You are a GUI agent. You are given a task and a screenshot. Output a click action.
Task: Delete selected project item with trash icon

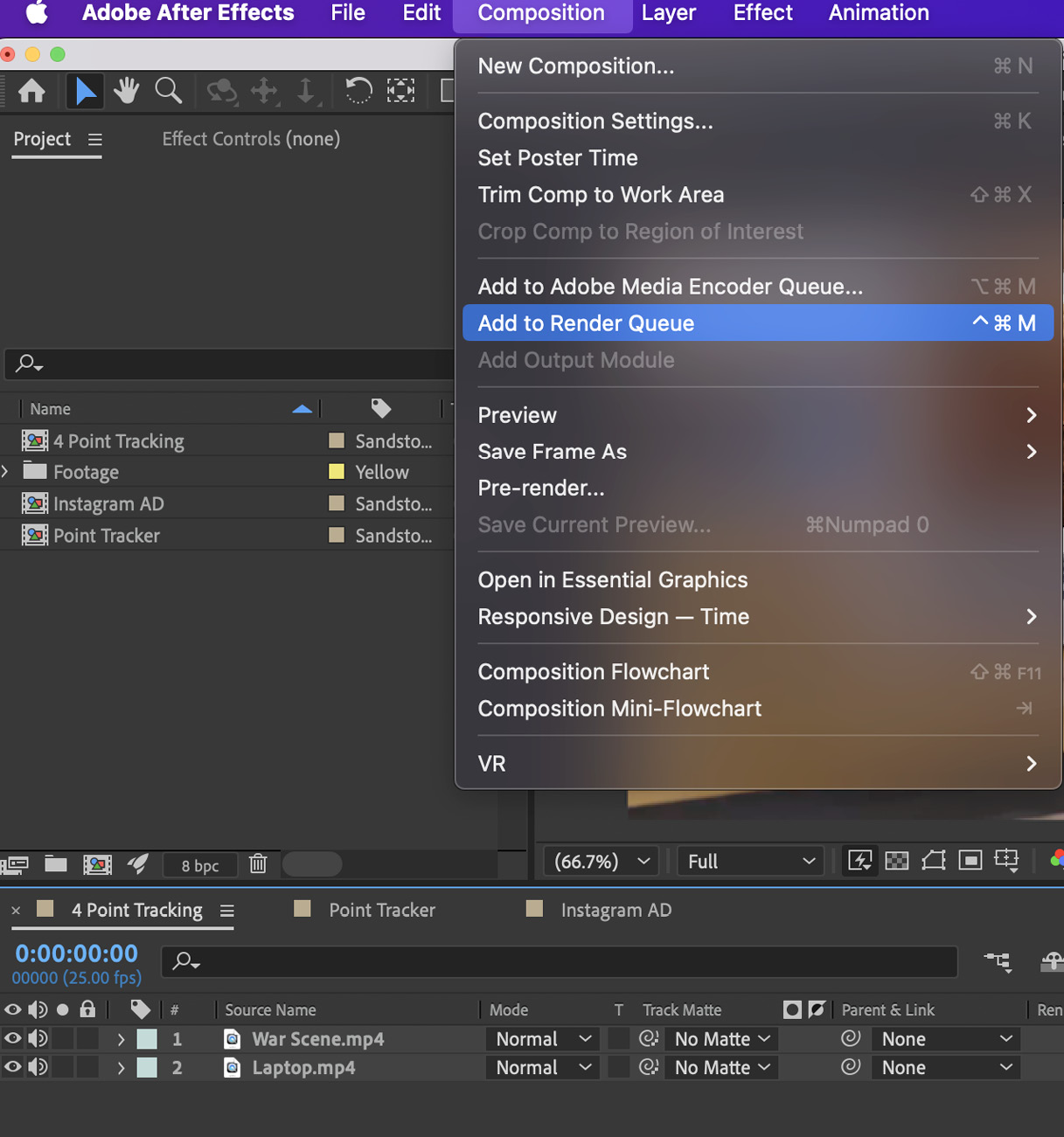258,864
